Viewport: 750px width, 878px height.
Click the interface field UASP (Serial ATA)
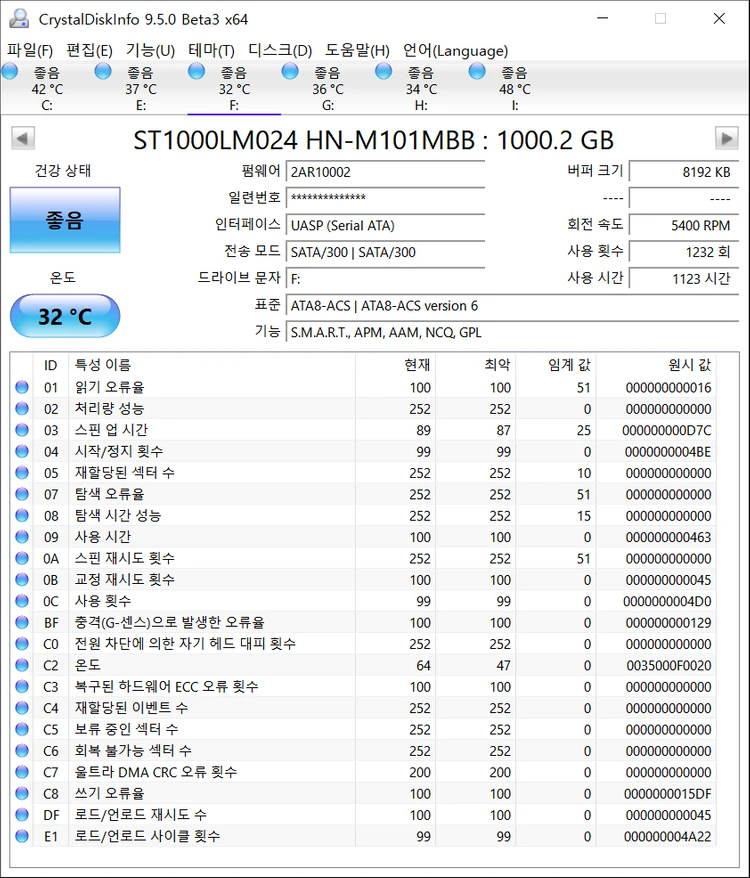(x=385, y=225)
